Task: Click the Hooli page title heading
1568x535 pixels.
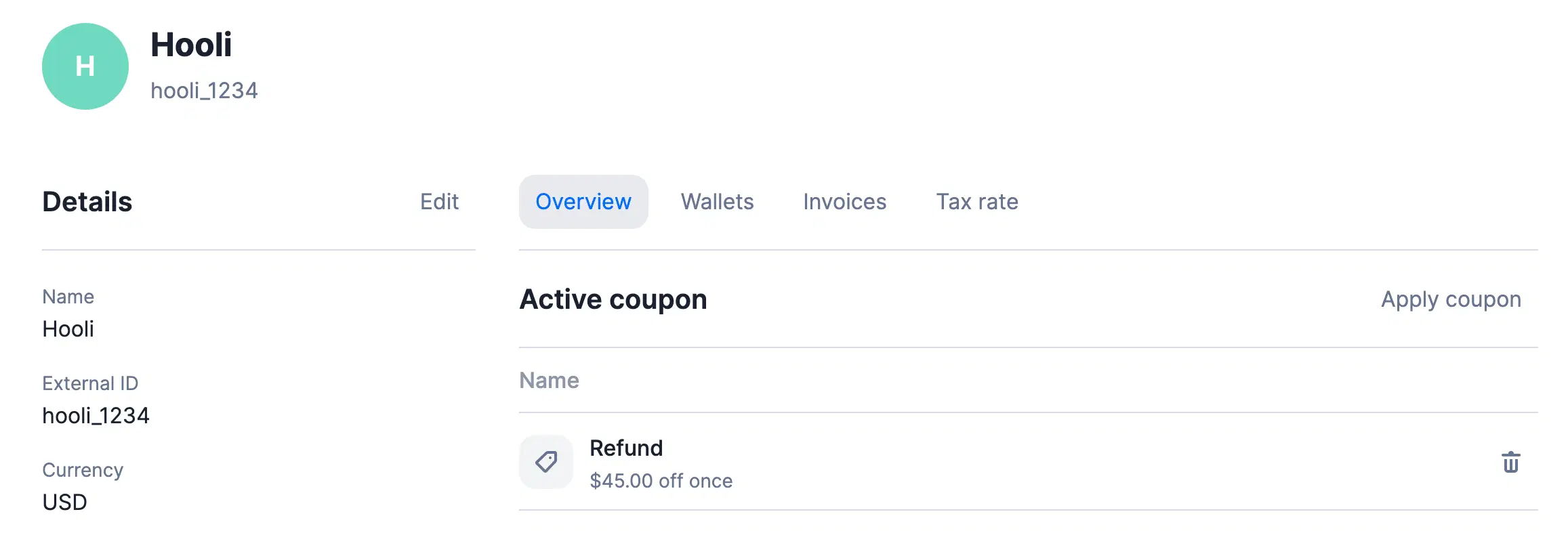Action: [191, 45]
